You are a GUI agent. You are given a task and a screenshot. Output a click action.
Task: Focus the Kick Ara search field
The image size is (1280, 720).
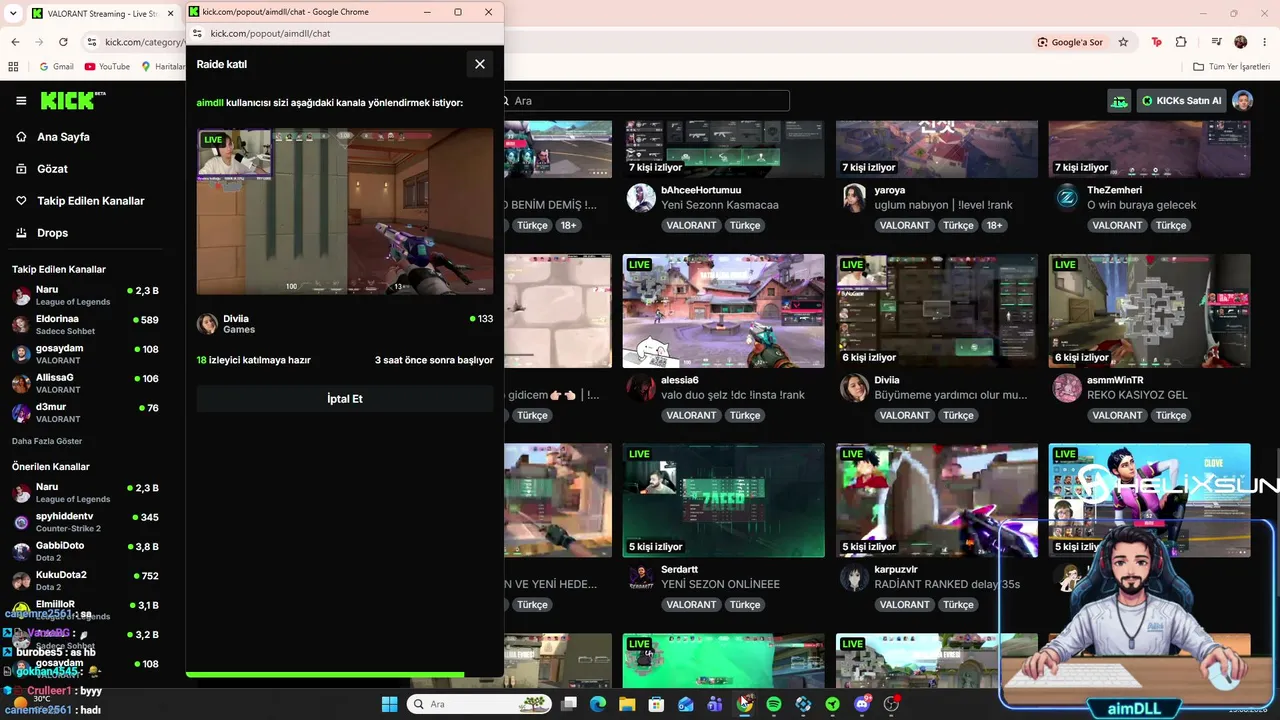(x=647, y=101)
